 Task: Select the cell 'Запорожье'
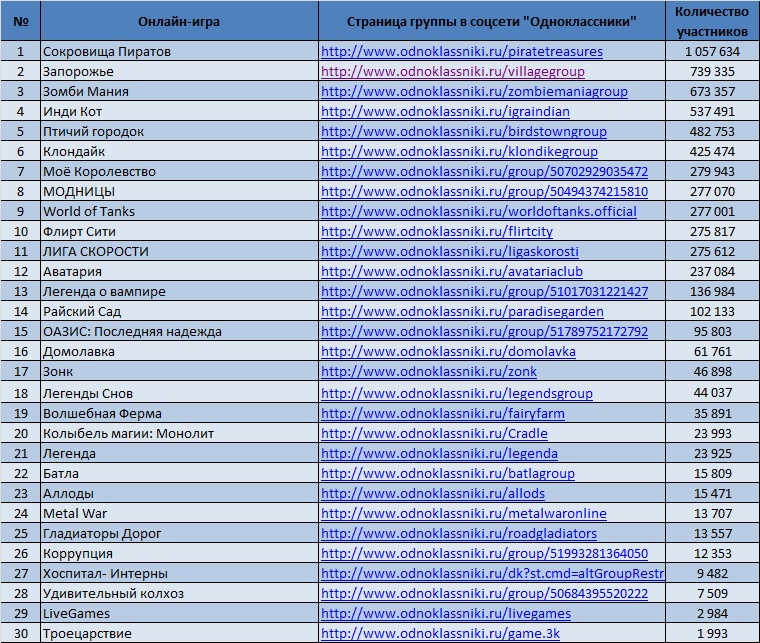coord(179,71)
